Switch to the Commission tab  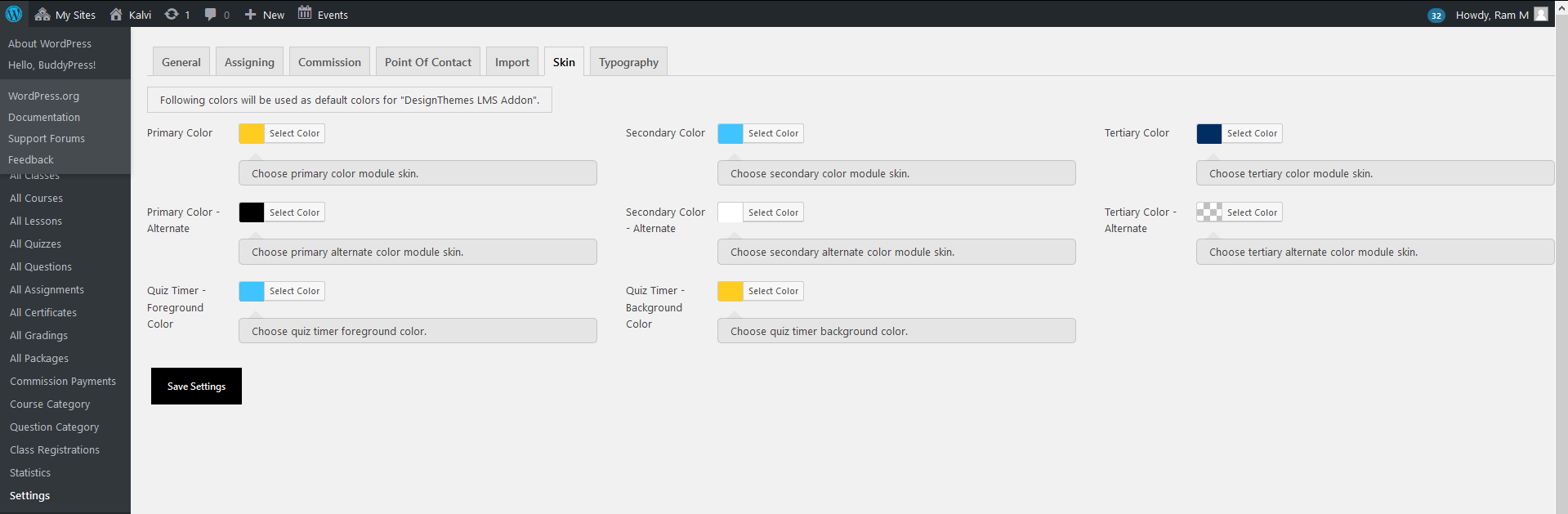tap(329, 62)
